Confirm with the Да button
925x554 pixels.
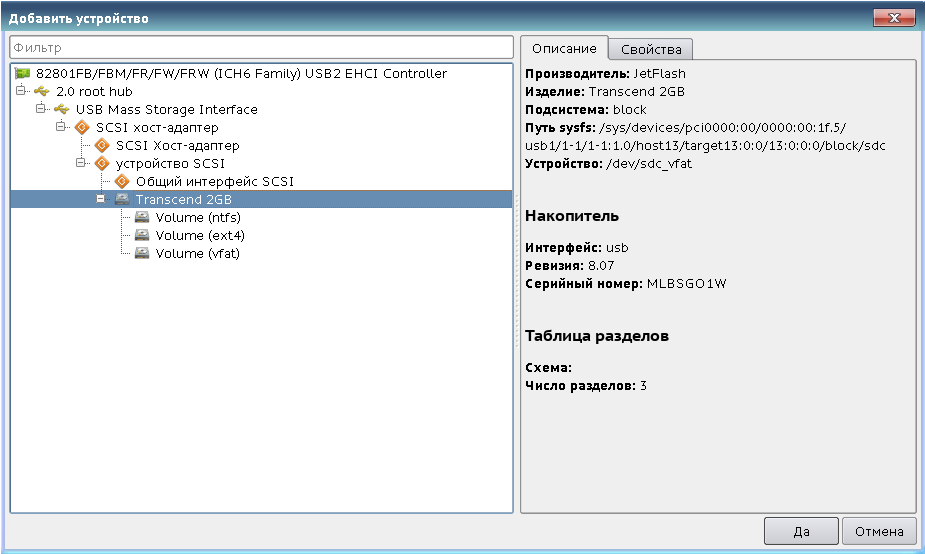click(x=801, y=532)
